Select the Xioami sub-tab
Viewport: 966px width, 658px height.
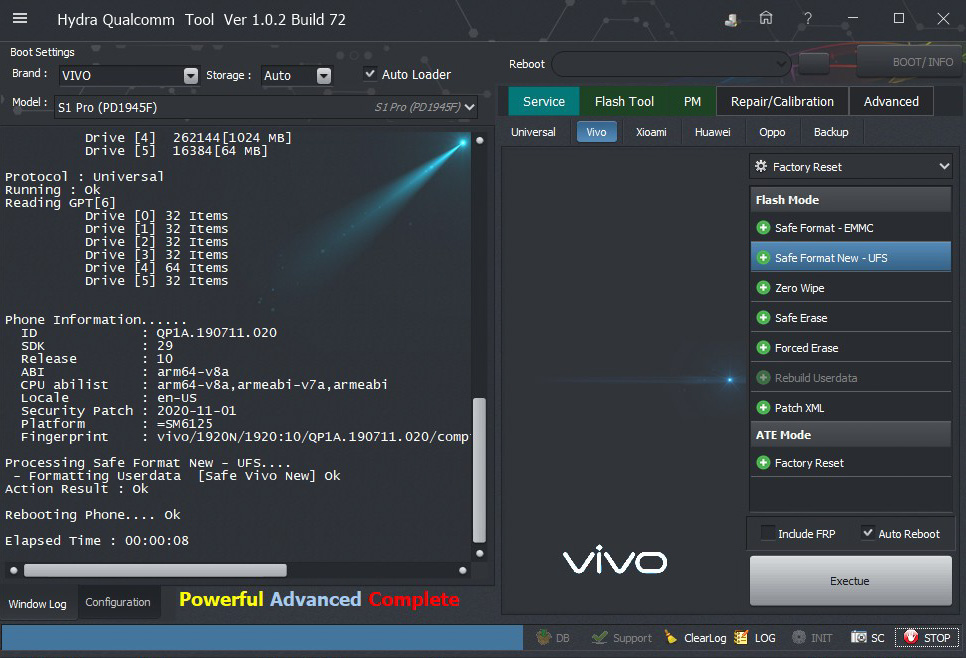[x=651, y=132]
